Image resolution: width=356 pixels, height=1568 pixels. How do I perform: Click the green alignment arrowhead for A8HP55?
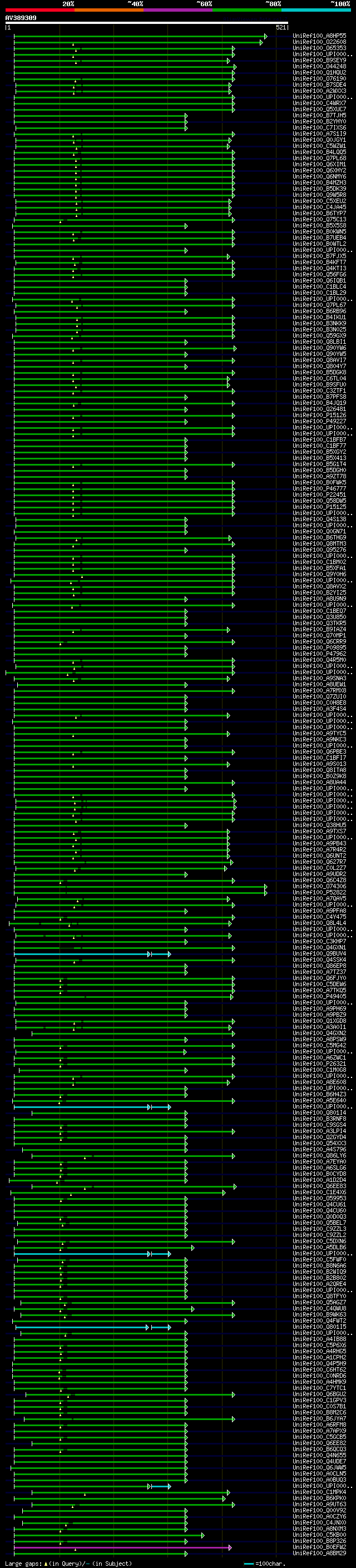(266, 37)
